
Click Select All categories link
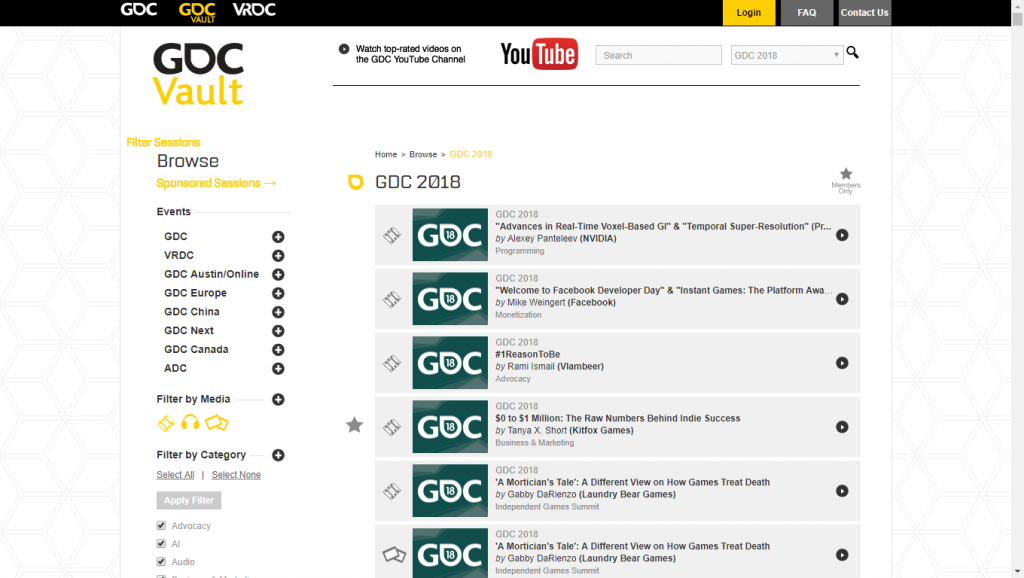[175, 475]
